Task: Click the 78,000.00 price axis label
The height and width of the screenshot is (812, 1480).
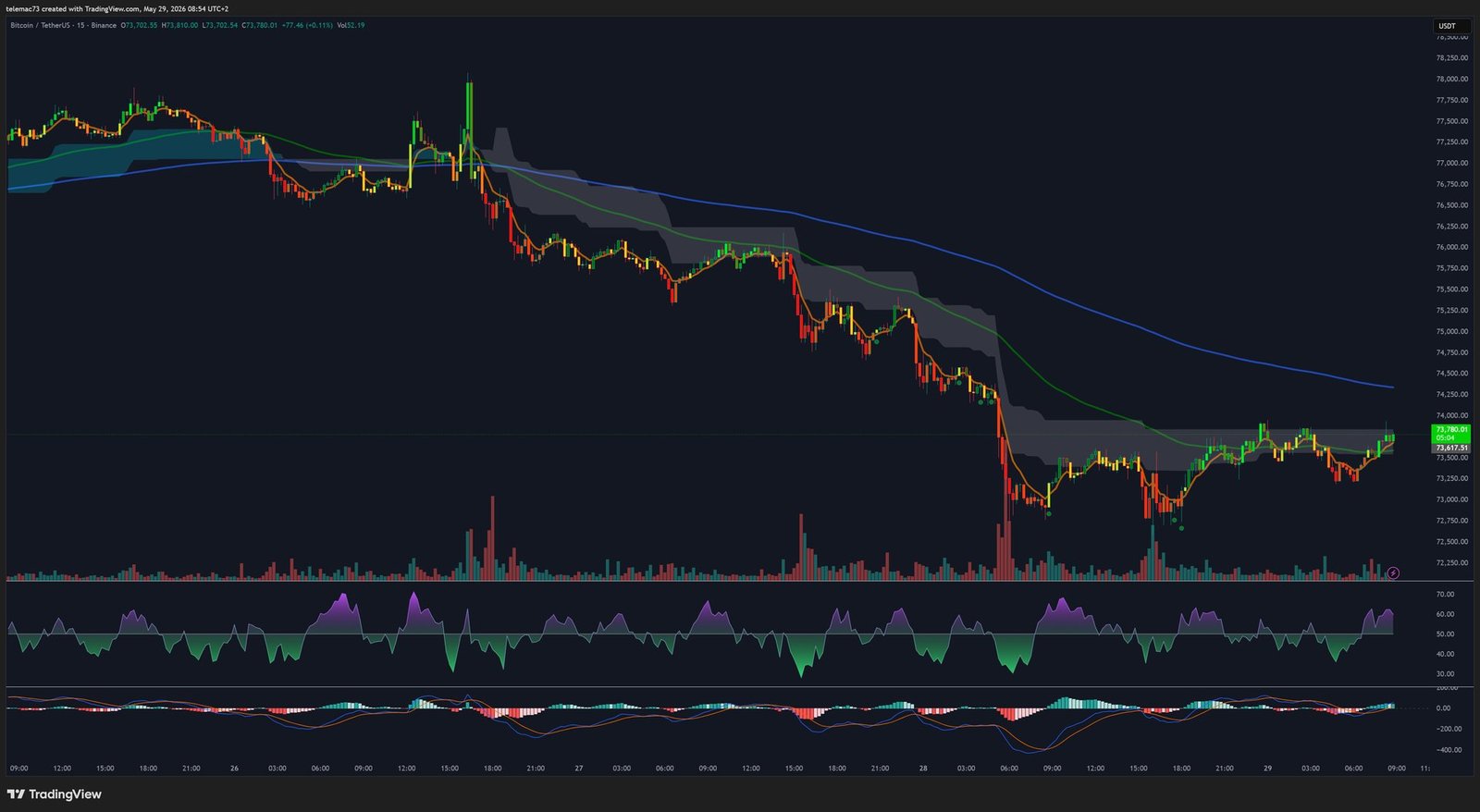Action: coord(1451,79)
